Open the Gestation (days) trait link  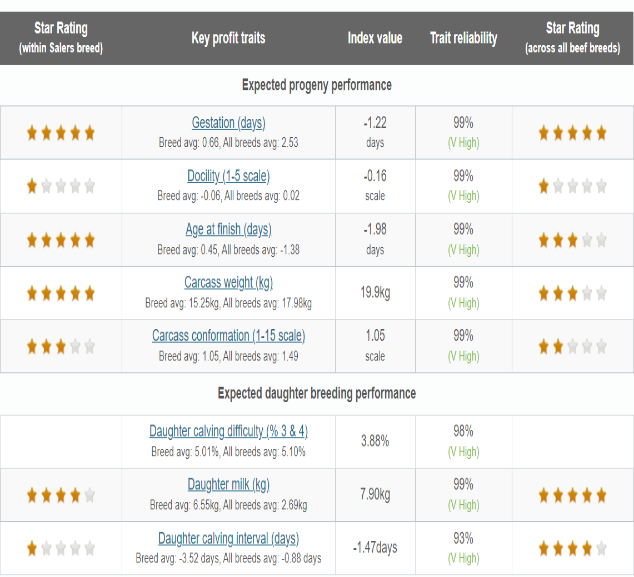228,123
